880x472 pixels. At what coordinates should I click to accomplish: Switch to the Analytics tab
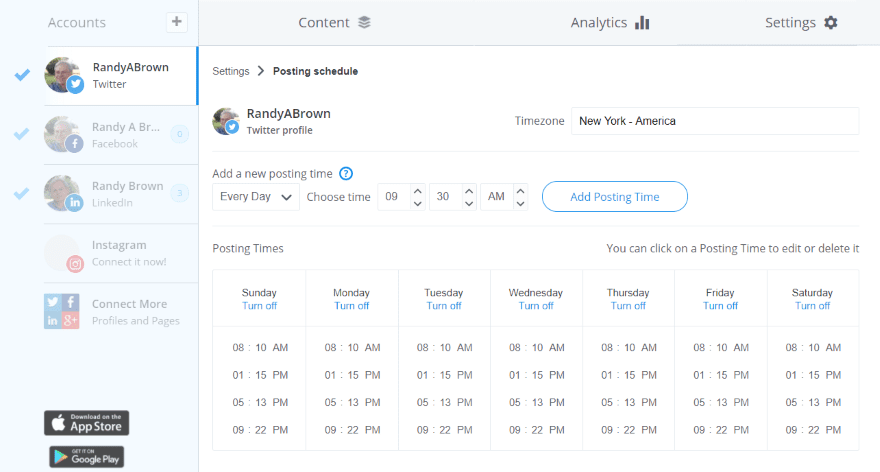tap(610, 22)
